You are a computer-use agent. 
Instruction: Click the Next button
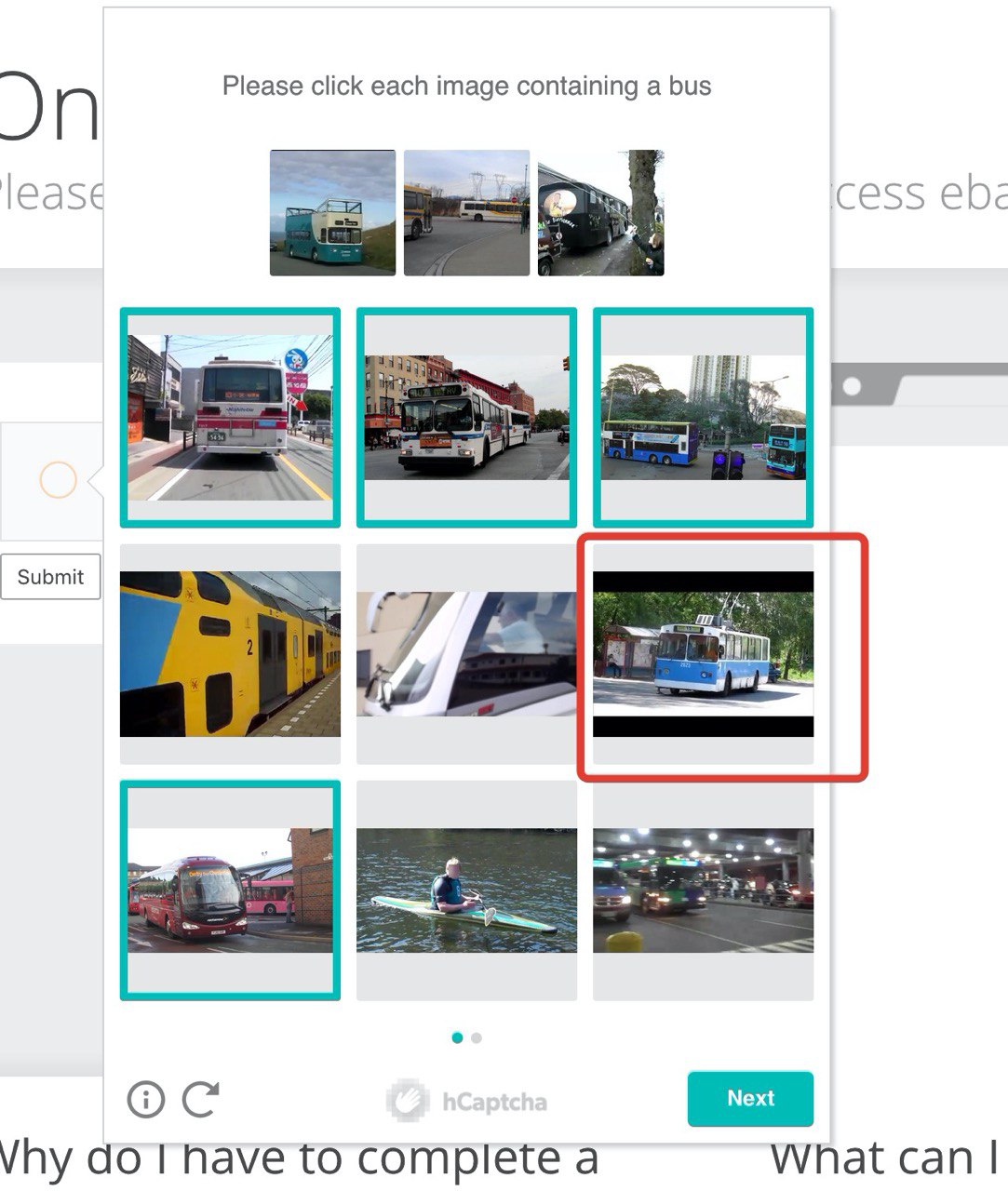(x=750, y=1099)
